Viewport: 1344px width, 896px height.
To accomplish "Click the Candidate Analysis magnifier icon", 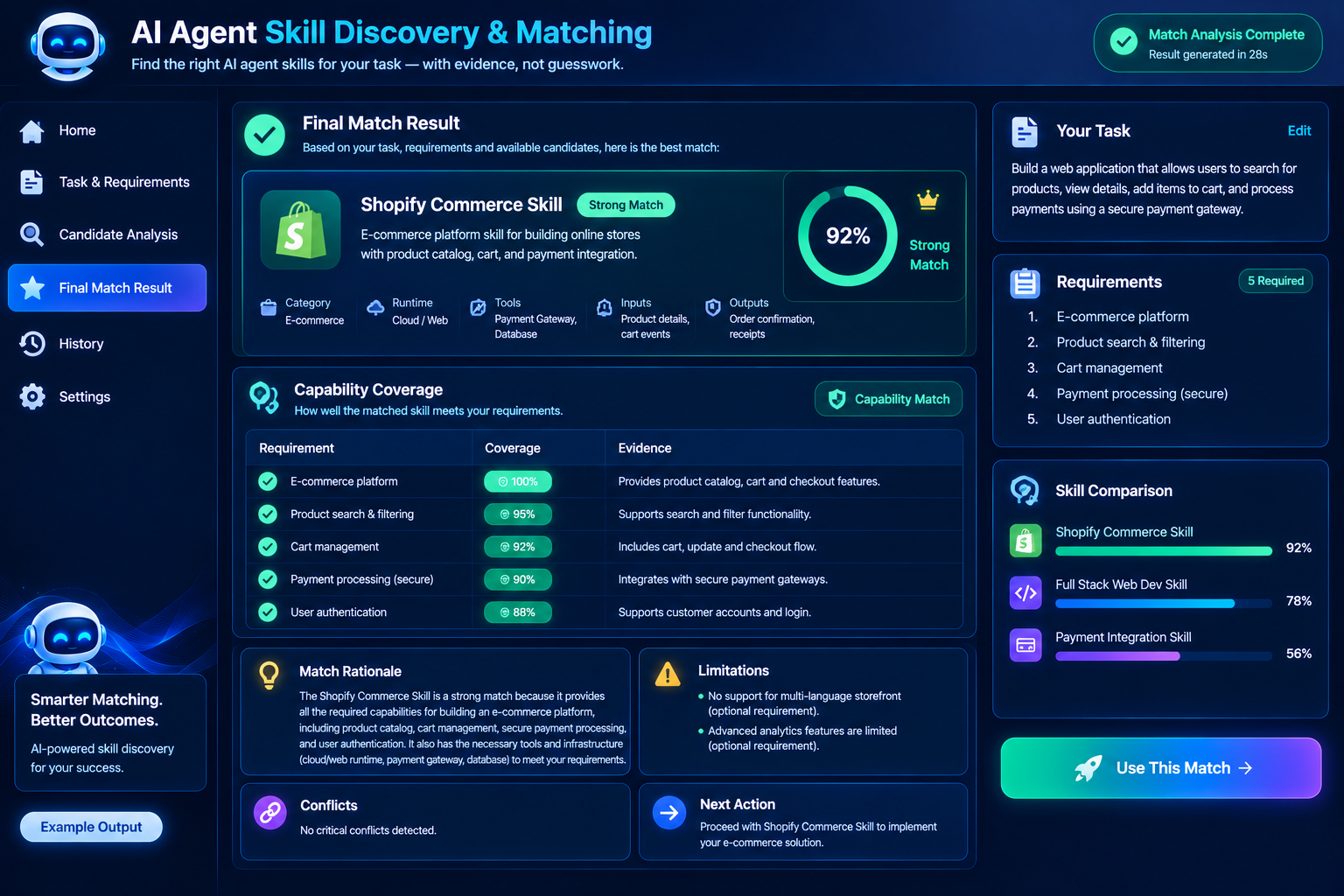I will (31, 234).
